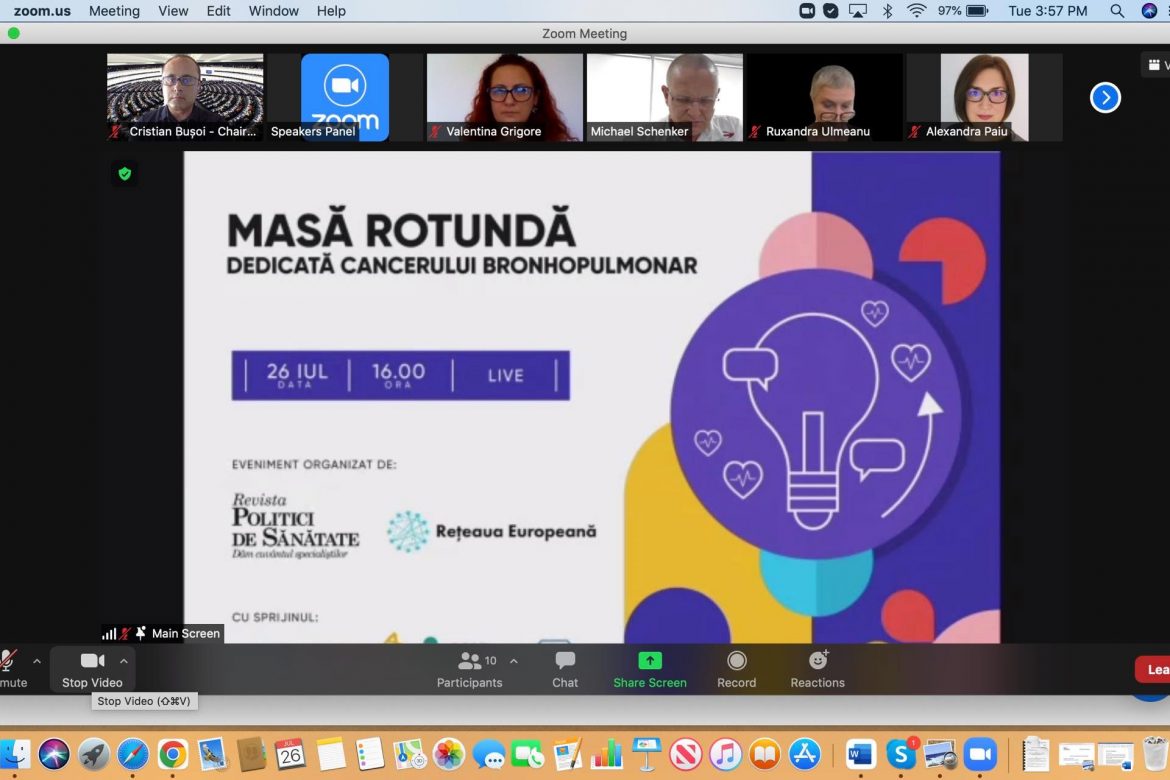This screenshot has height=780, width=1170.
Task: Click the red Leave button
Action: 1154,669
